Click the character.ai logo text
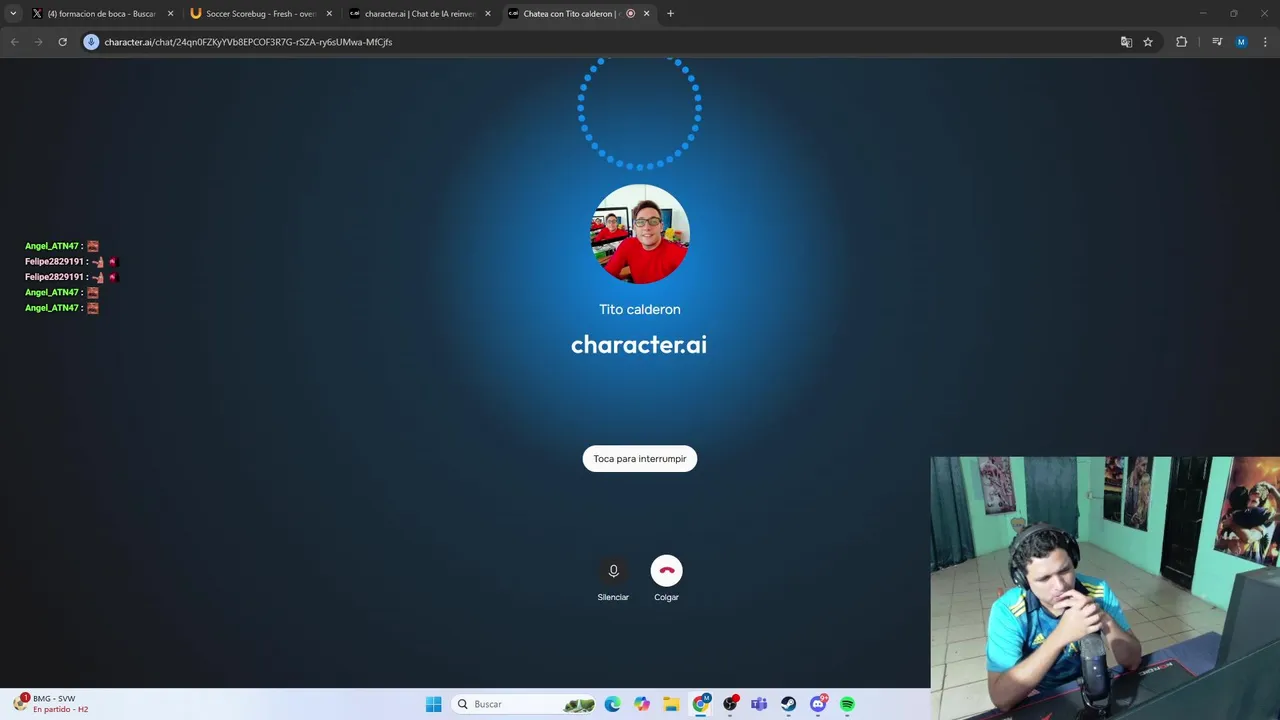Screen dimensions: 1280x720 [x=639, y=345]
